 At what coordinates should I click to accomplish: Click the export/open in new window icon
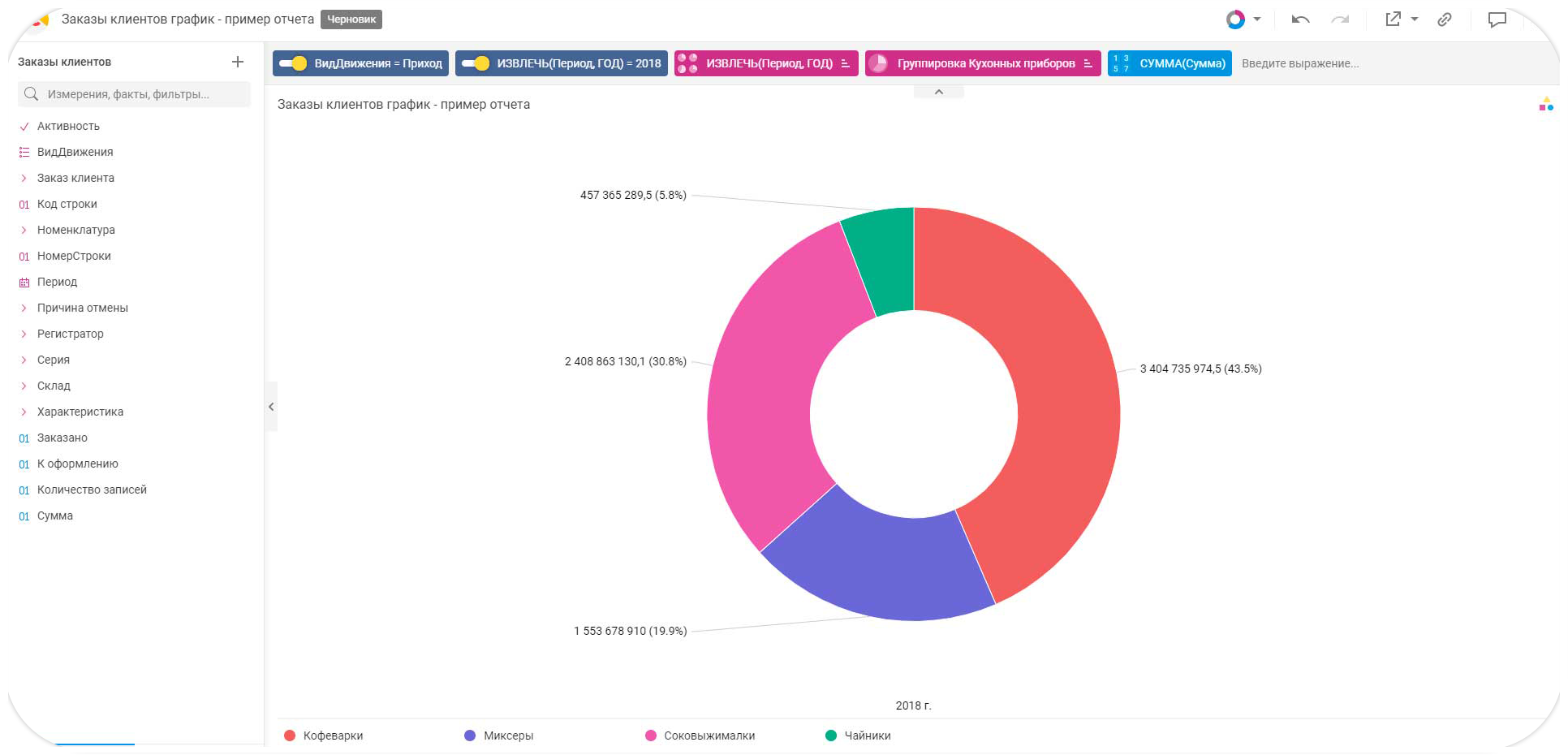1393,19
